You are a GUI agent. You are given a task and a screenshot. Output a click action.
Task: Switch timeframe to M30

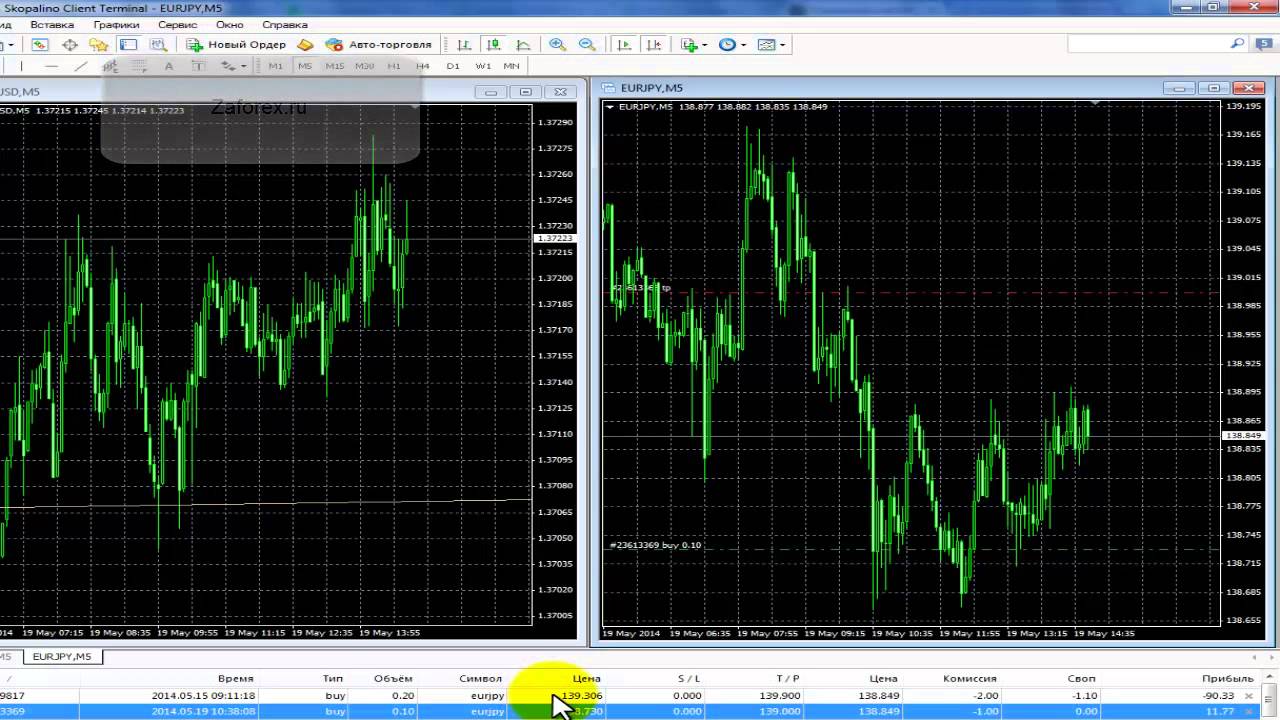pyautogui.click(x=364, y=66)
